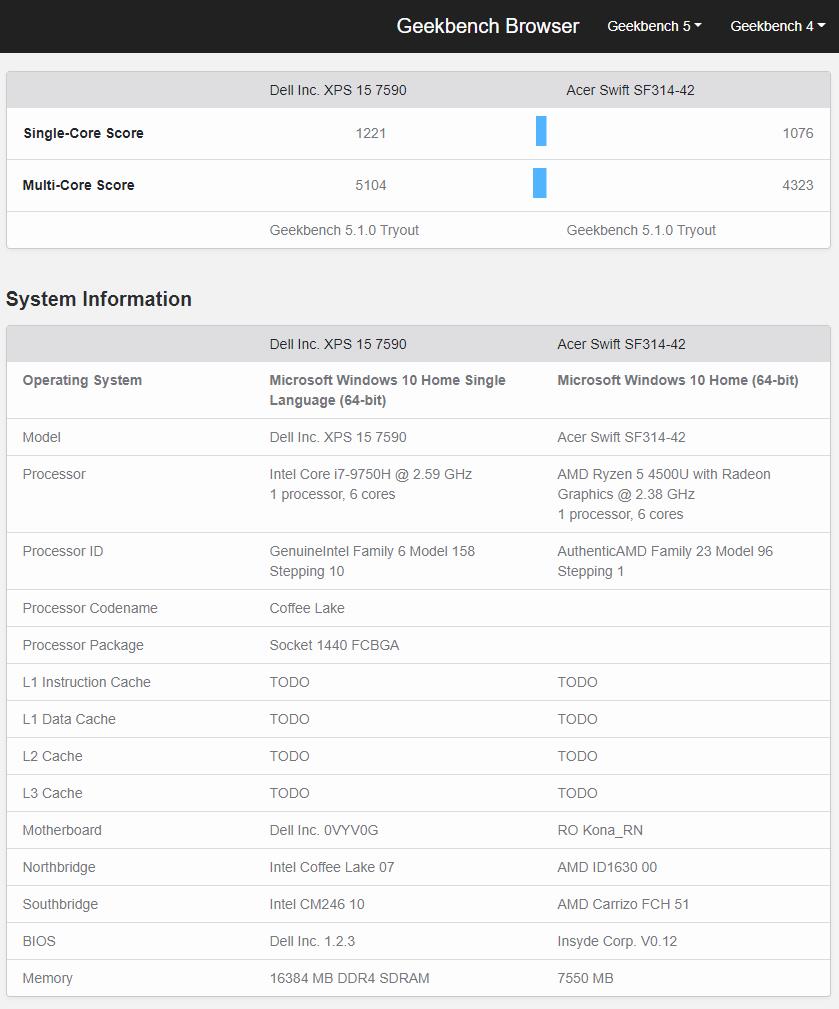The image size is (839, 1009).
Task: Click the Dell multi-core score 5104
Action: click(x=371, y=185)
